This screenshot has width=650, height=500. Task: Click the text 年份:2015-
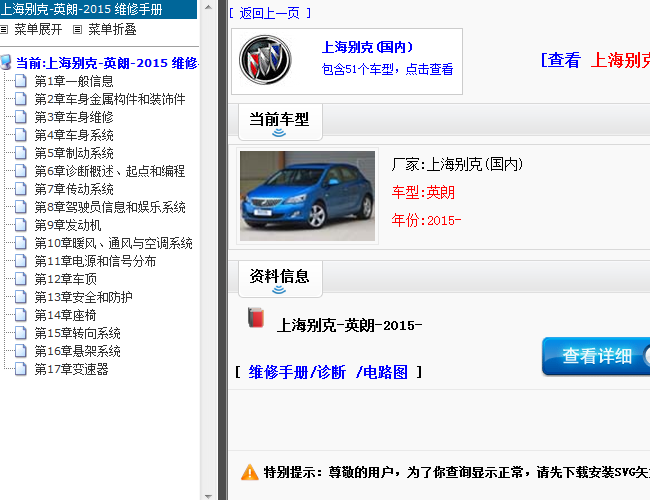tap(426, 220)
